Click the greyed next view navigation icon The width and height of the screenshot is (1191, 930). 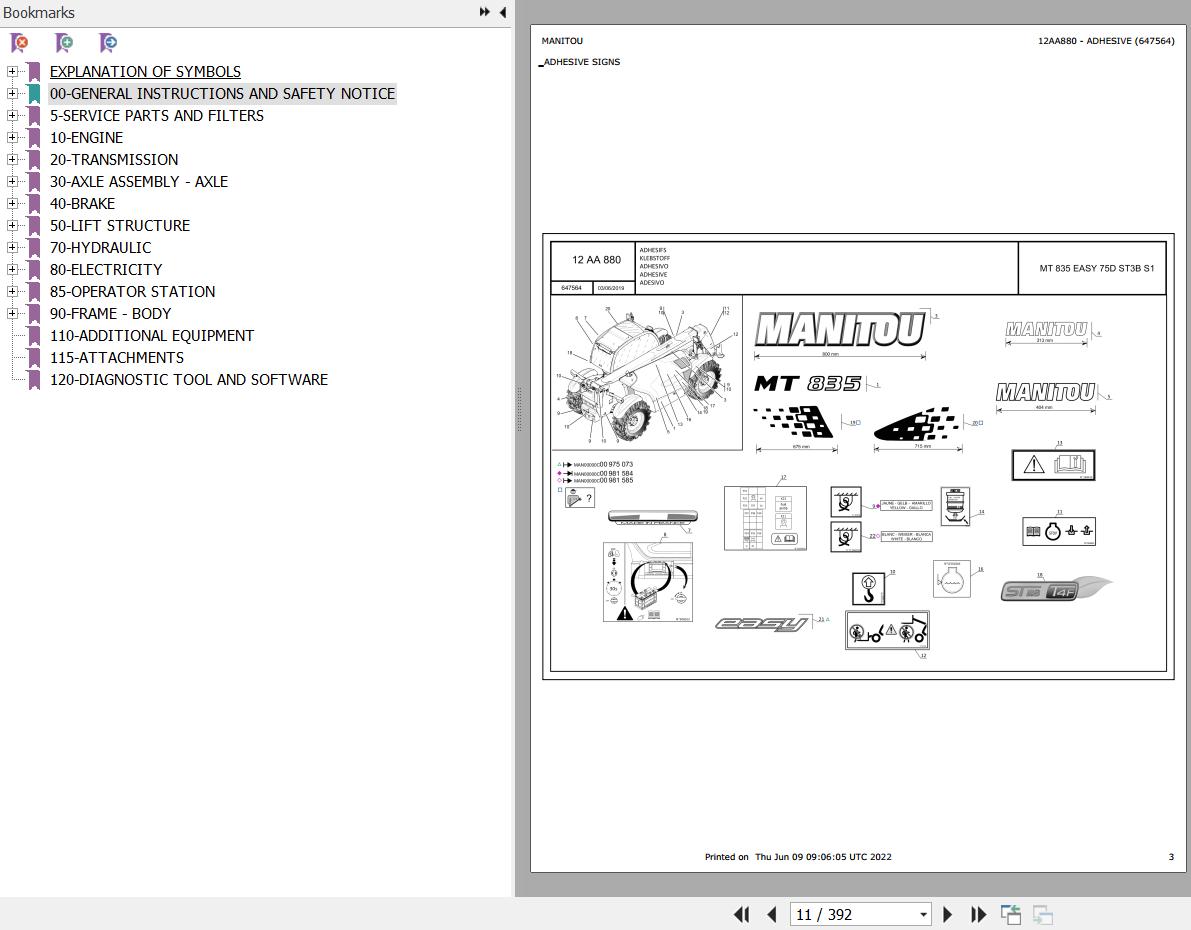1043,915
